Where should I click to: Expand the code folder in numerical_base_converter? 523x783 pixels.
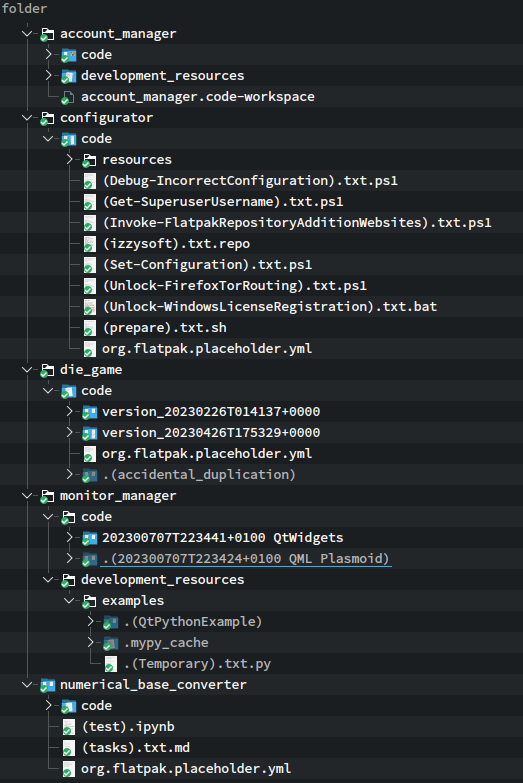(x=48, y=706)
